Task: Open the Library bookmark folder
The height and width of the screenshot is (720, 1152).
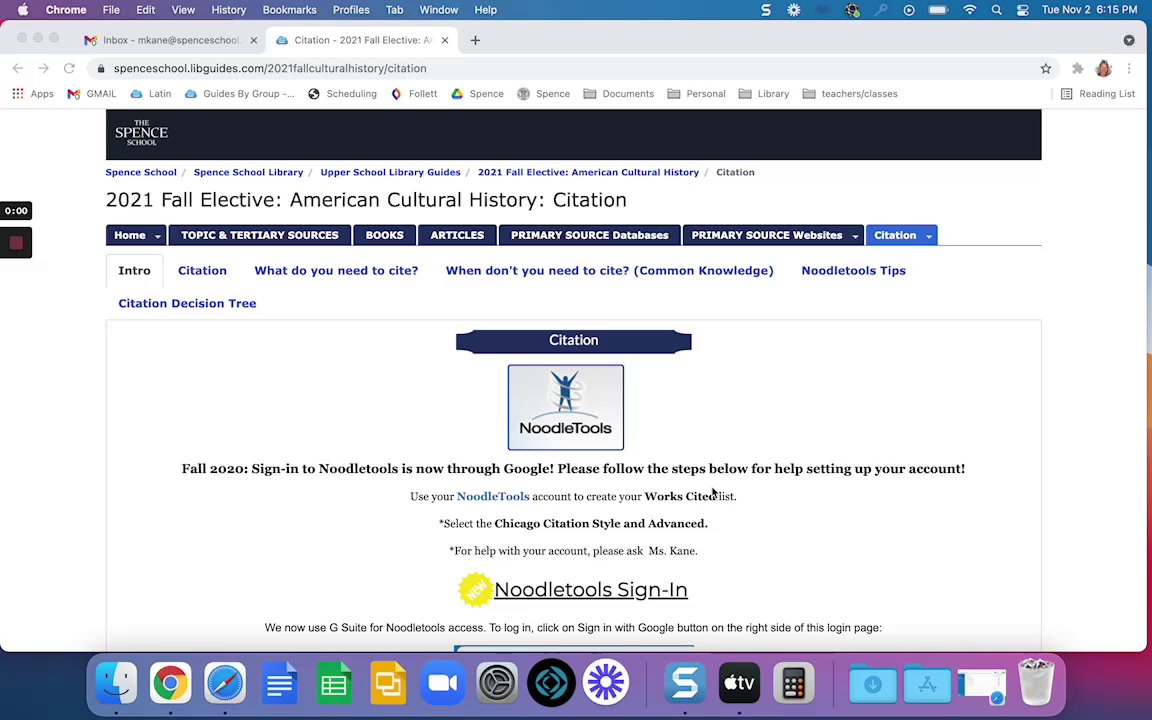Action: coord(764,94)
